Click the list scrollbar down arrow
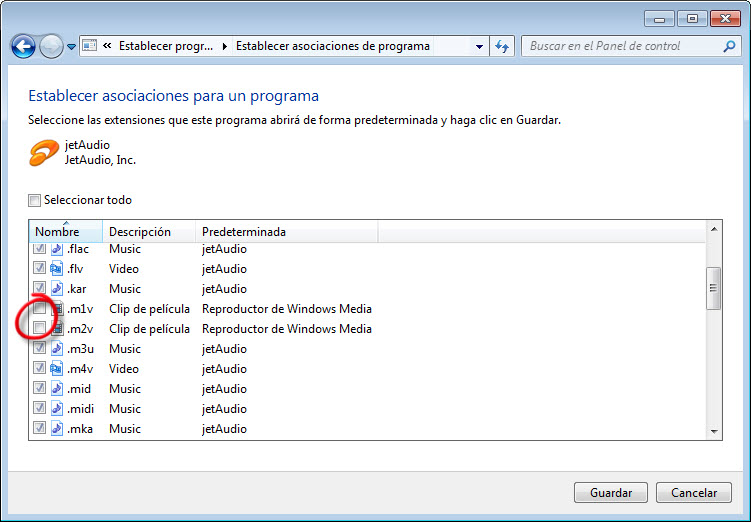 coord(714,431)
